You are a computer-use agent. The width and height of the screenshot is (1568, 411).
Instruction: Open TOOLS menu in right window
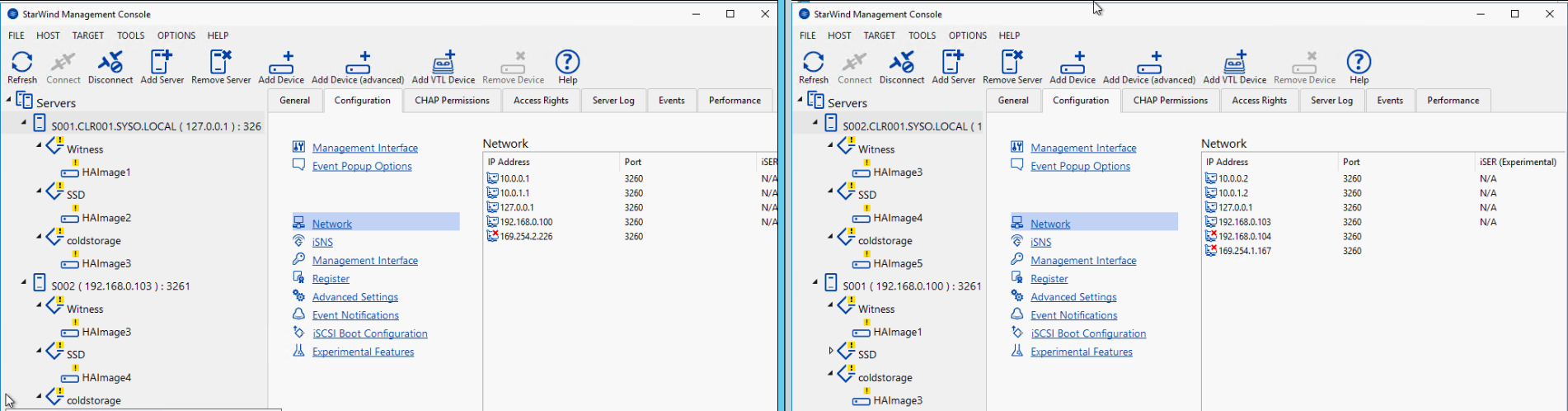[922, 35]
